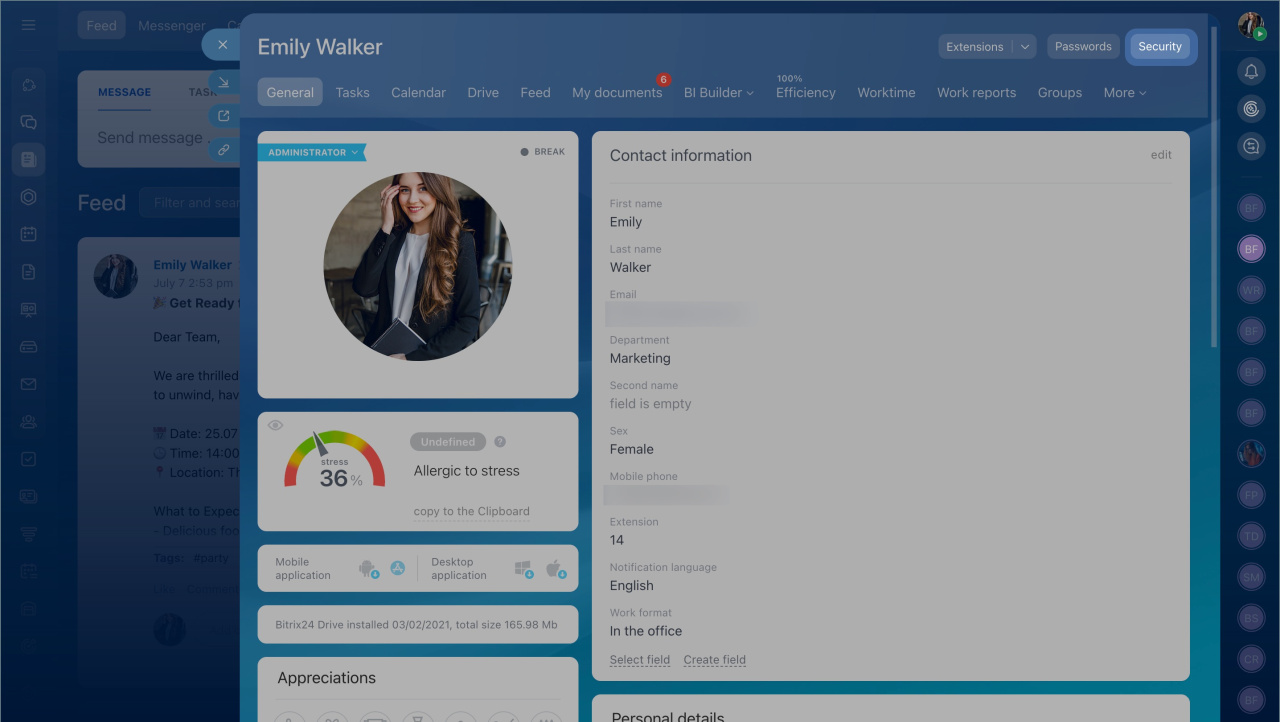The height and width of the screenshot is (722, 1280).
Task: Click the Windows desktop application icon
Action: click(523, 569)
